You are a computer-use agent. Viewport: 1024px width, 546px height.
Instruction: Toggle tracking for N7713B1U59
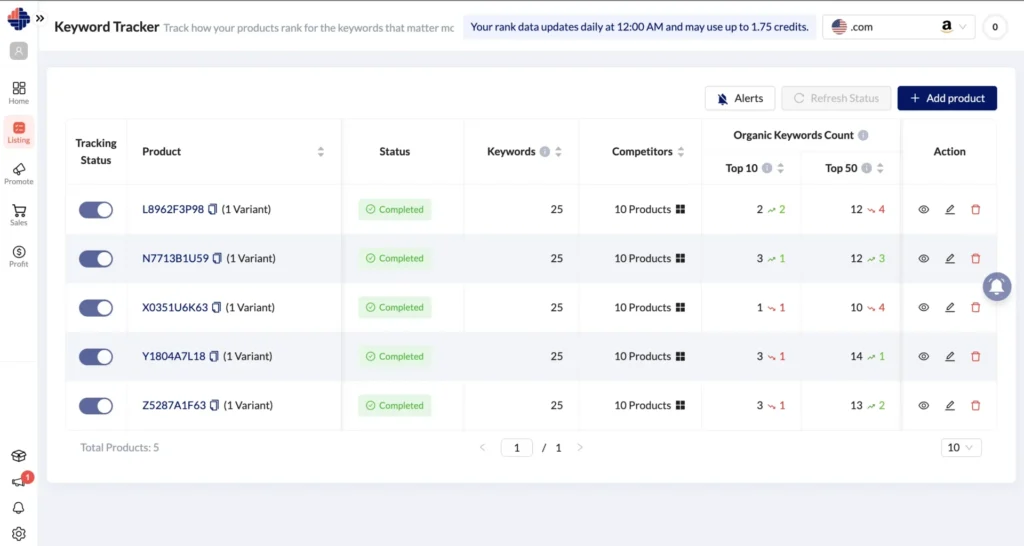click(x=96, y=259)
